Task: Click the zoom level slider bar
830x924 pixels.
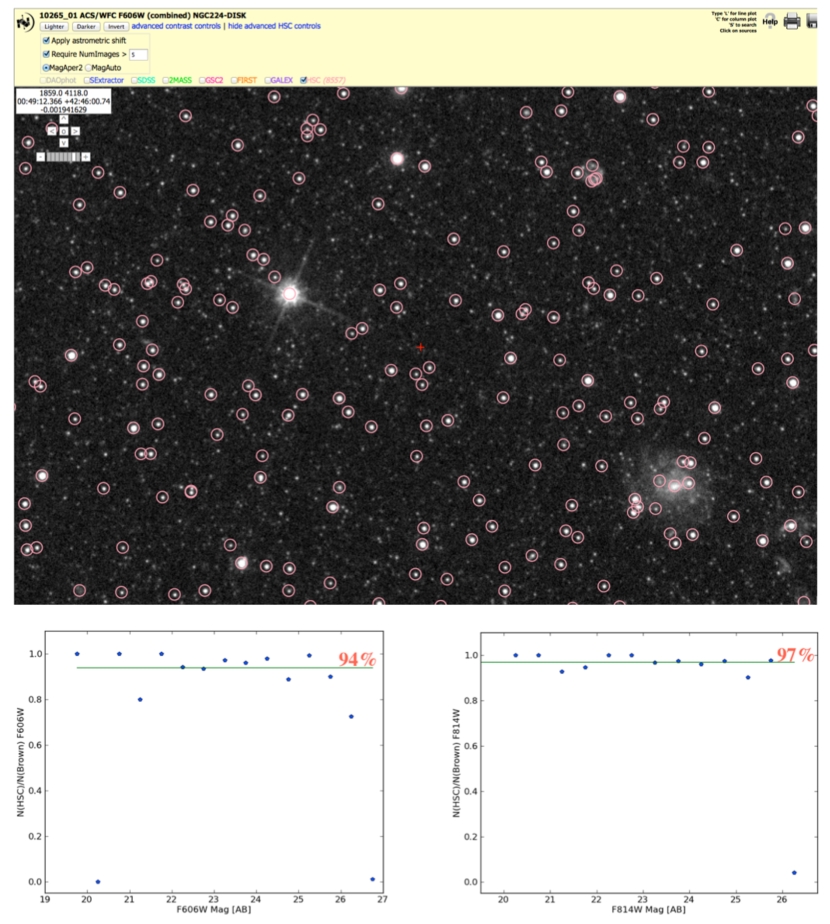Action: click(63, 156)
